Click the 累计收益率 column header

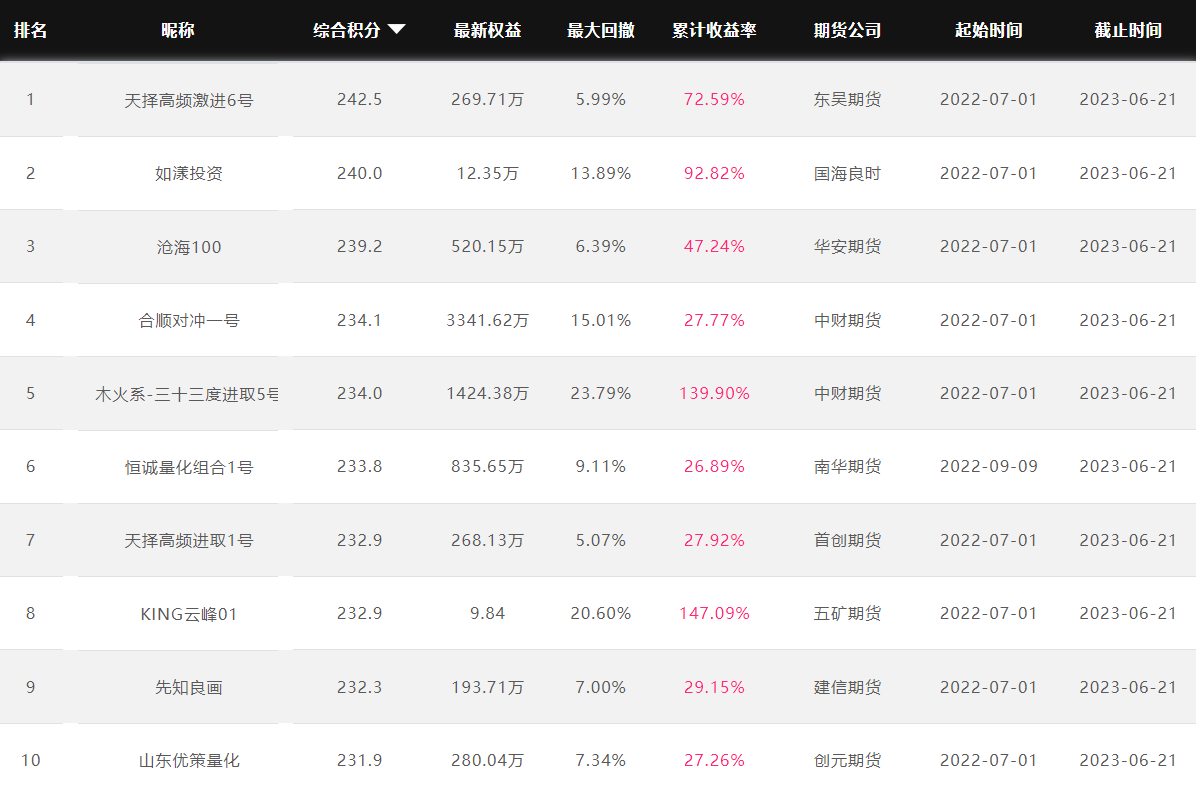pos(714,31)
